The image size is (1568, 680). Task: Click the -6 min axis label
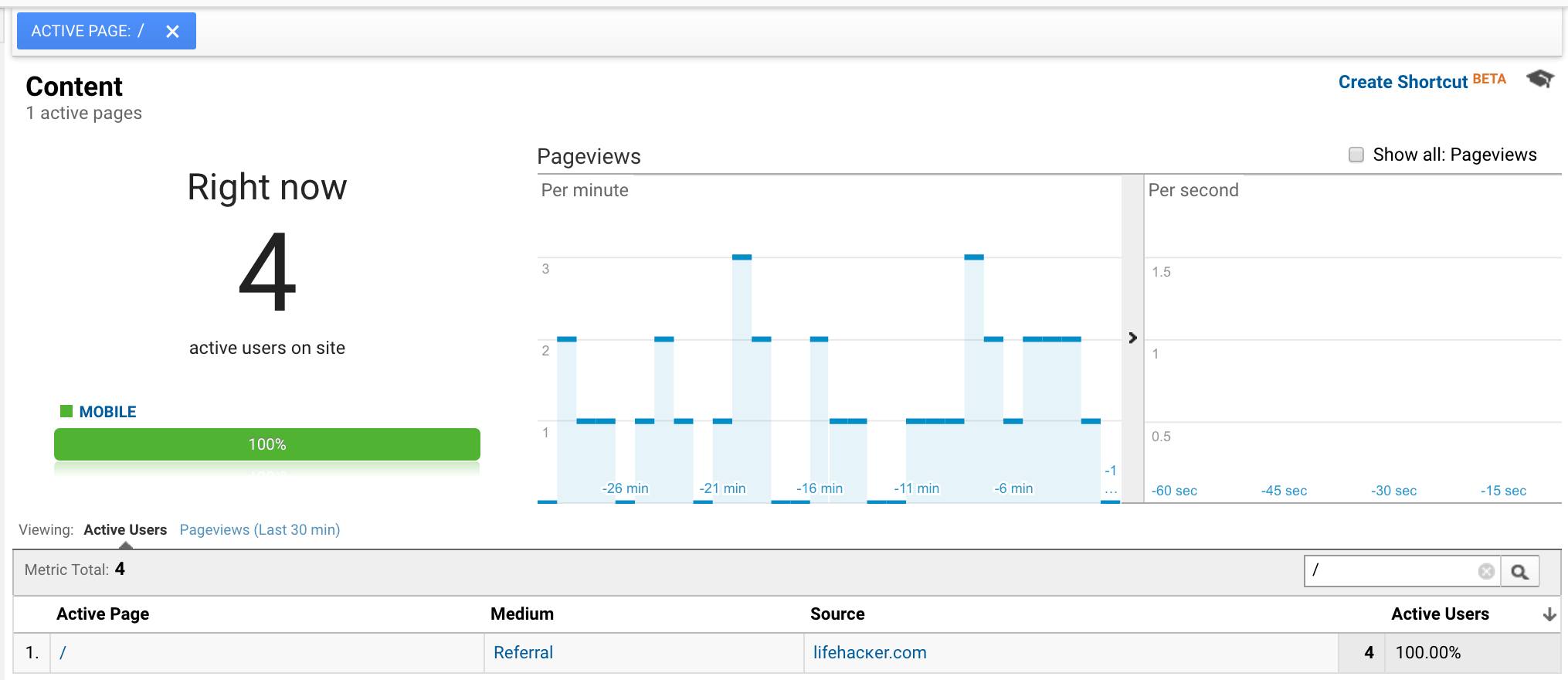tap(1013, 488)
